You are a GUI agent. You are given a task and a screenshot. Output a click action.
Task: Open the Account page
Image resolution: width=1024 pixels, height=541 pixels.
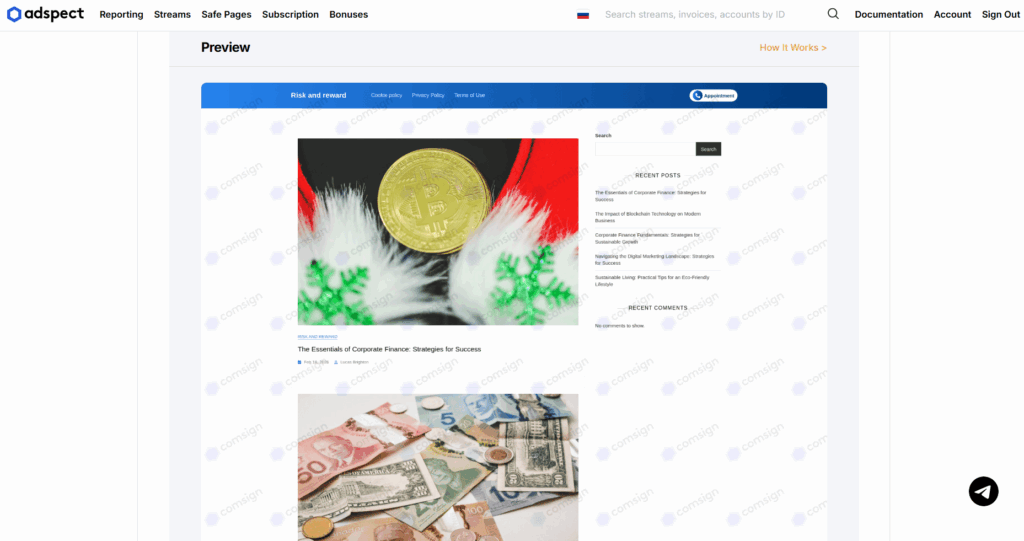point(952,14)
